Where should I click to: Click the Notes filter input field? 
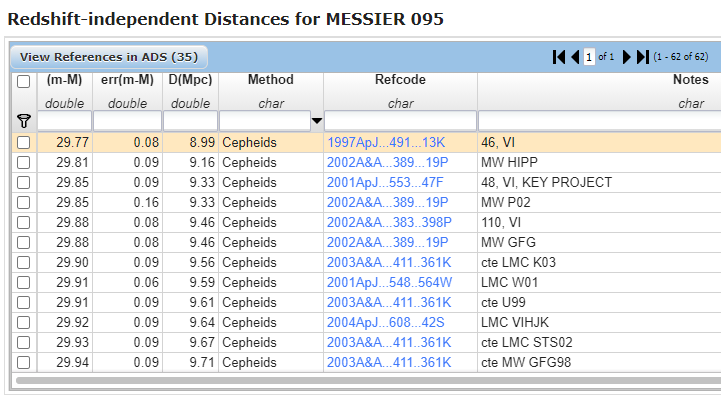(600, 121)
